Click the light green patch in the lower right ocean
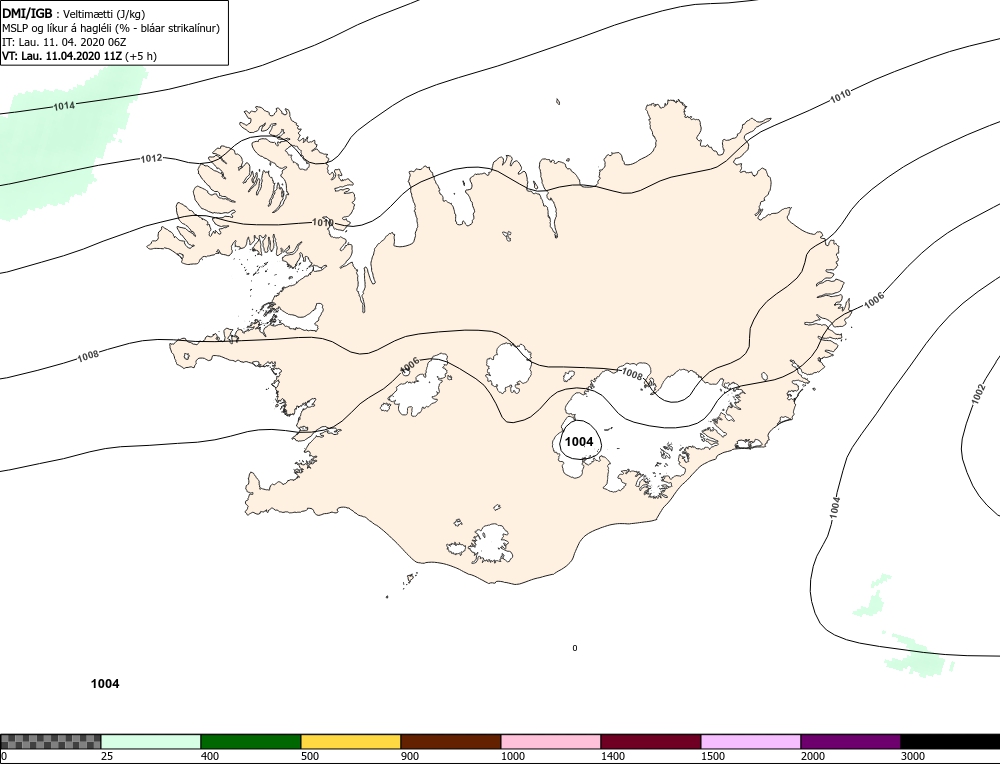The image size is (1000, 764). click(x=916, y=657)
